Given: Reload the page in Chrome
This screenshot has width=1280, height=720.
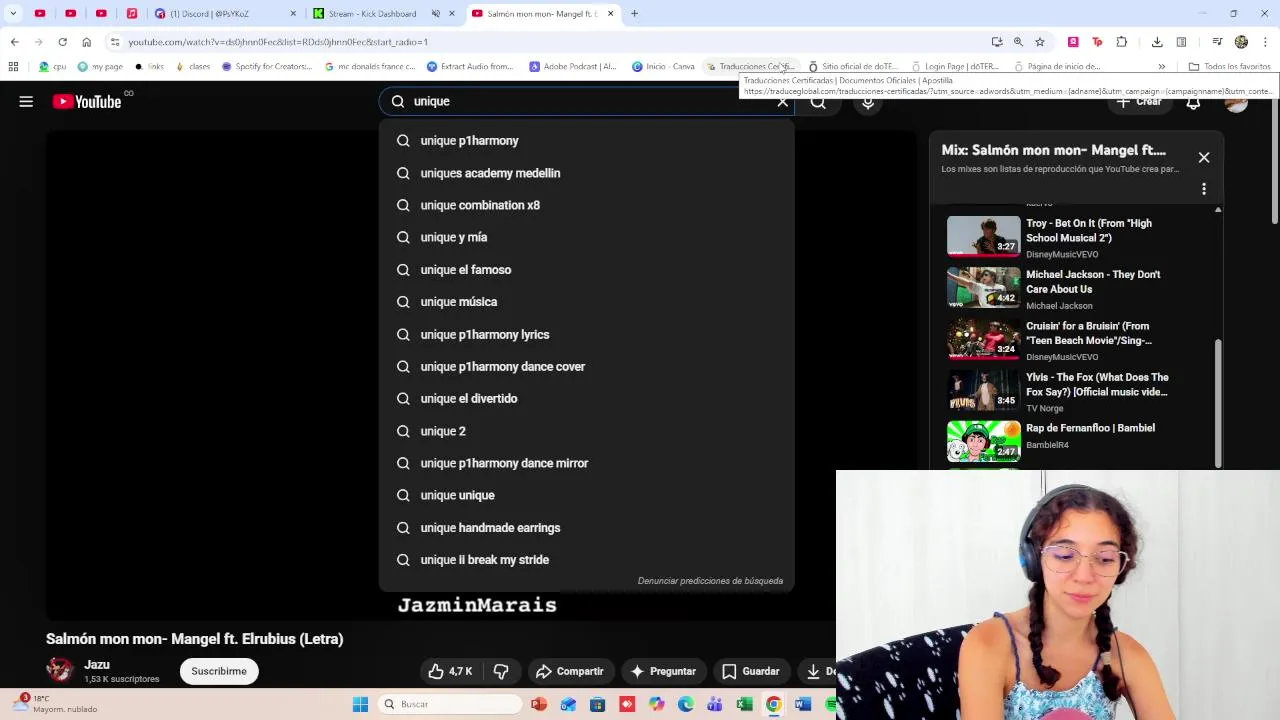Looking at the screenshot, I should (62, 42).
